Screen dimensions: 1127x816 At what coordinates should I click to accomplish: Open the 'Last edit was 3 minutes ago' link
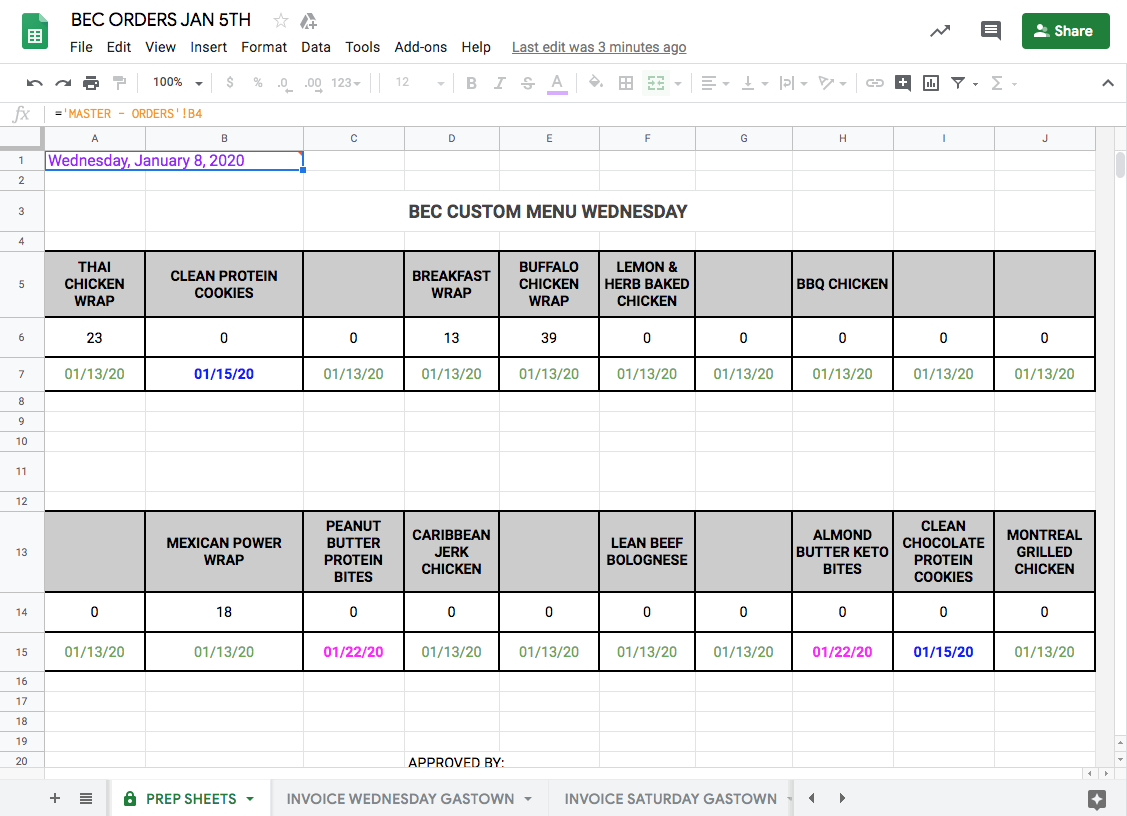pyautogui.click(x=598, y=47)
